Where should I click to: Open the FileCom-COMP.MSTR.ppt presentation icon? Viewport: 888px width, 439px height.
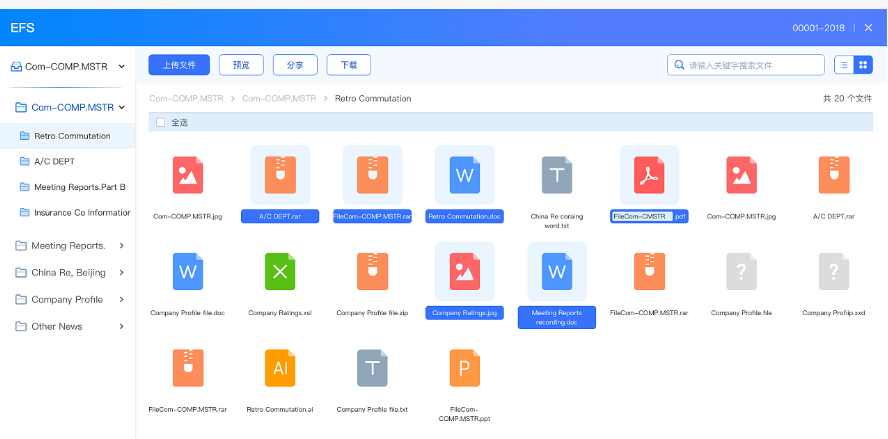click(465, 368)
